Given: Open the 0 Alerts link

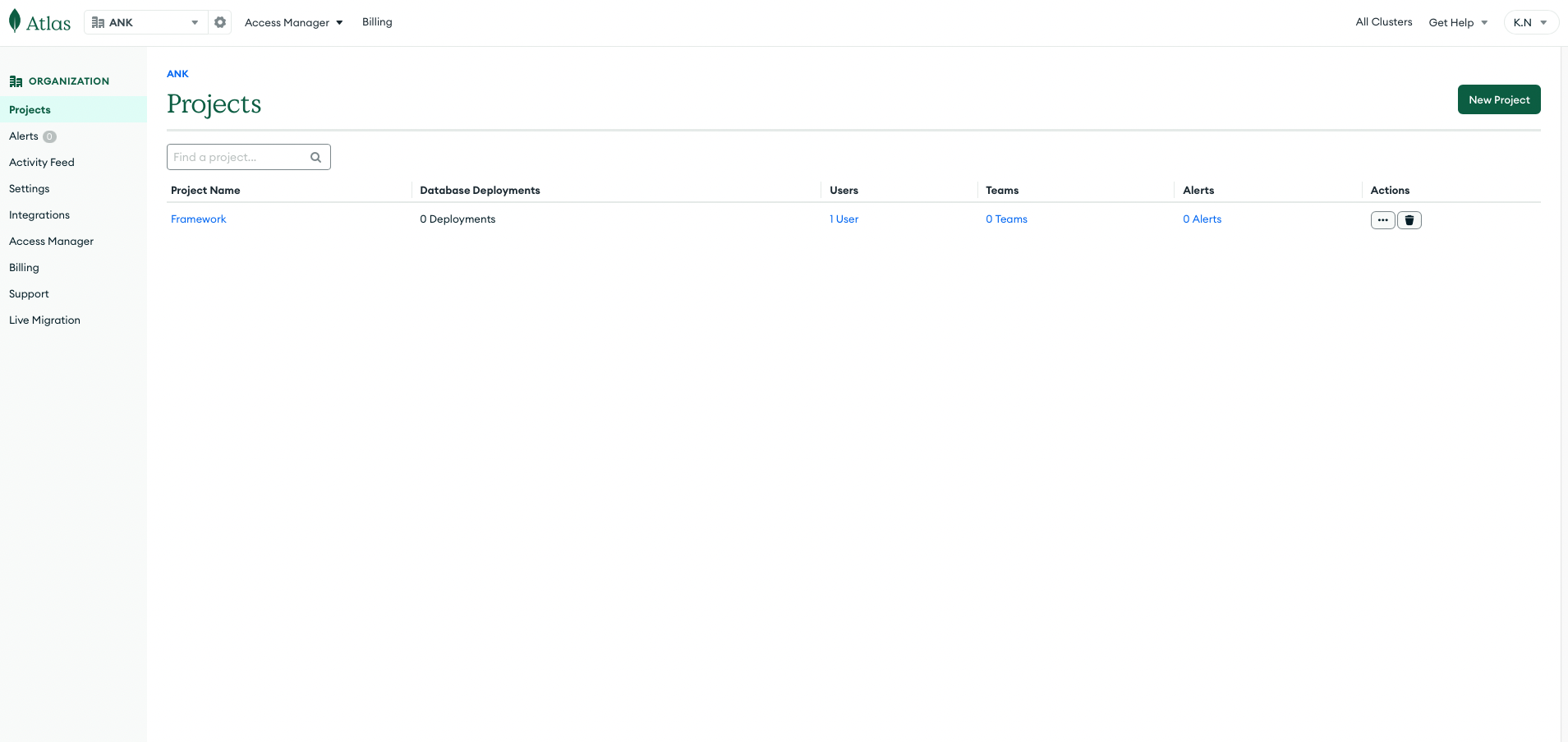Looking at the screenshot, I should [1202, 219].
